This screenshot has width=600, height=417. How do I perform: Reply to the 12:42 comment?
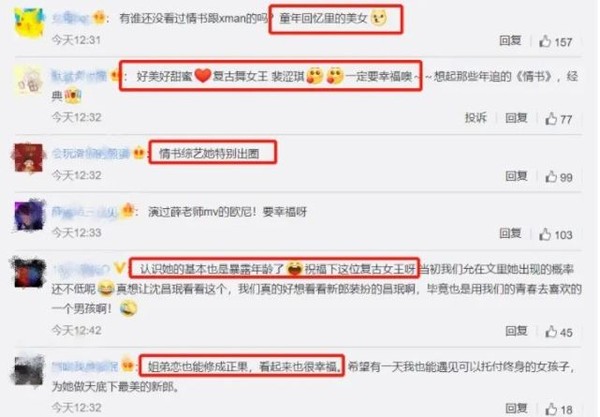(516, 331)
